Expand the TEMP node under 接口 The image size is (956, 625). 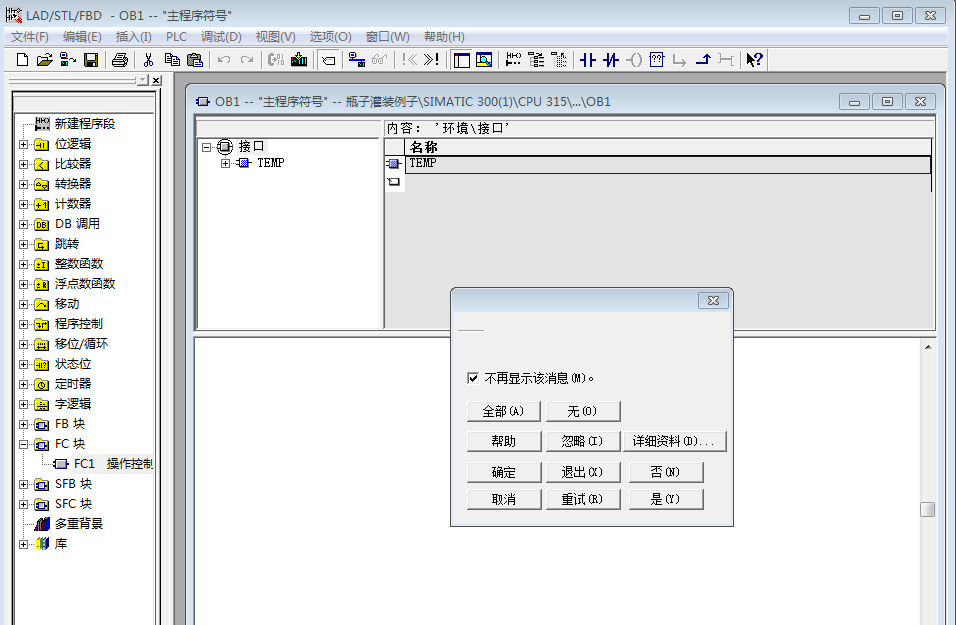[225, 163]
